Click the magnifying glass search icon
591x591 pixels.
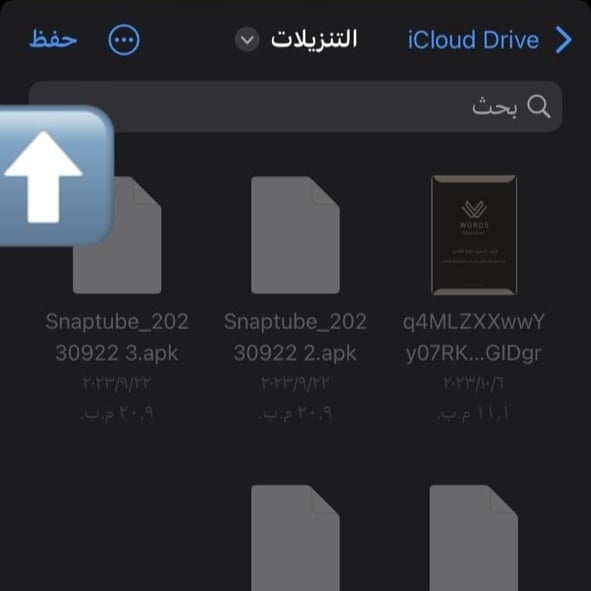click(x=538, y=107)
